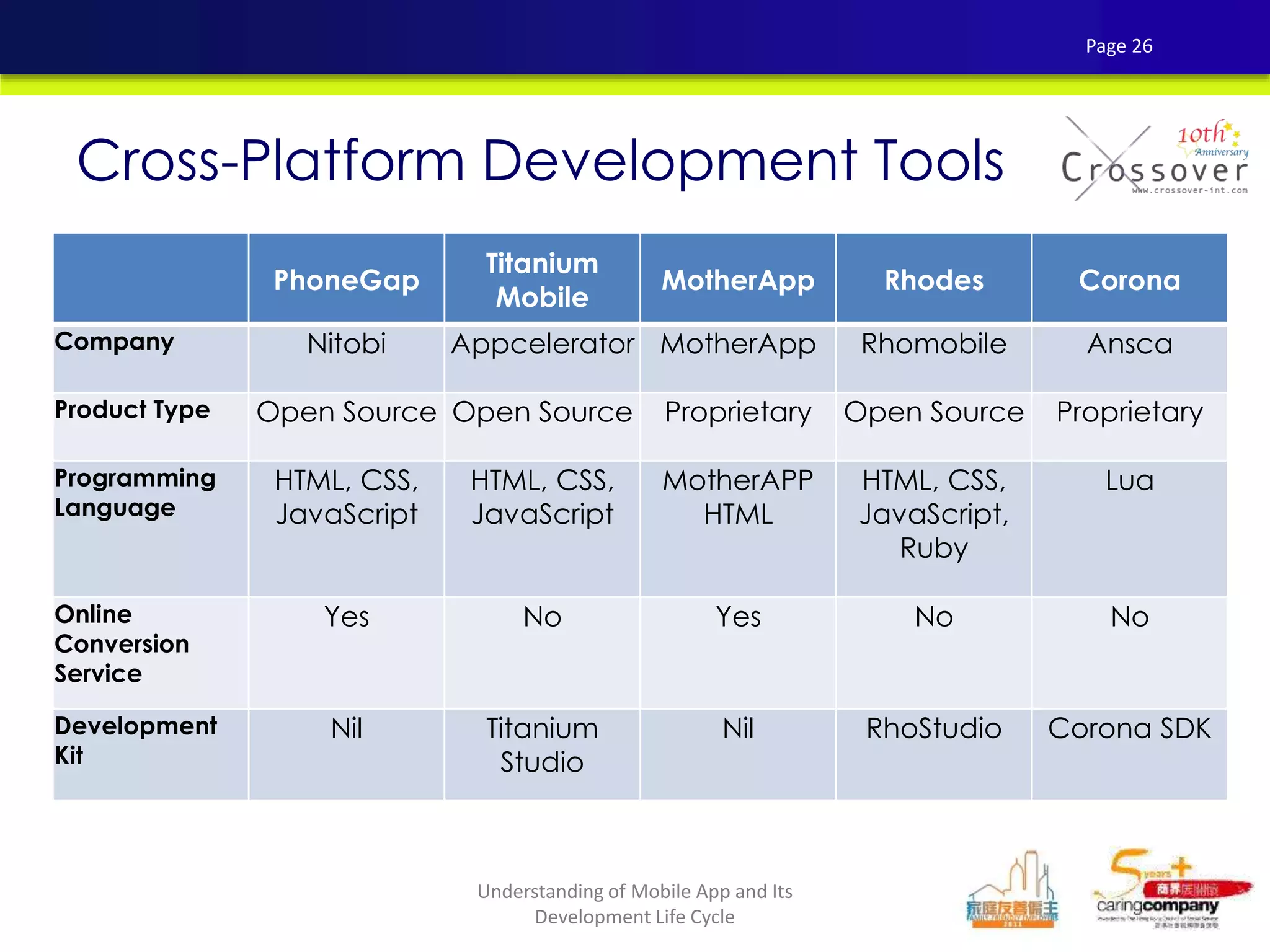Click the Online Conversion Service row label

click(122, 643)
